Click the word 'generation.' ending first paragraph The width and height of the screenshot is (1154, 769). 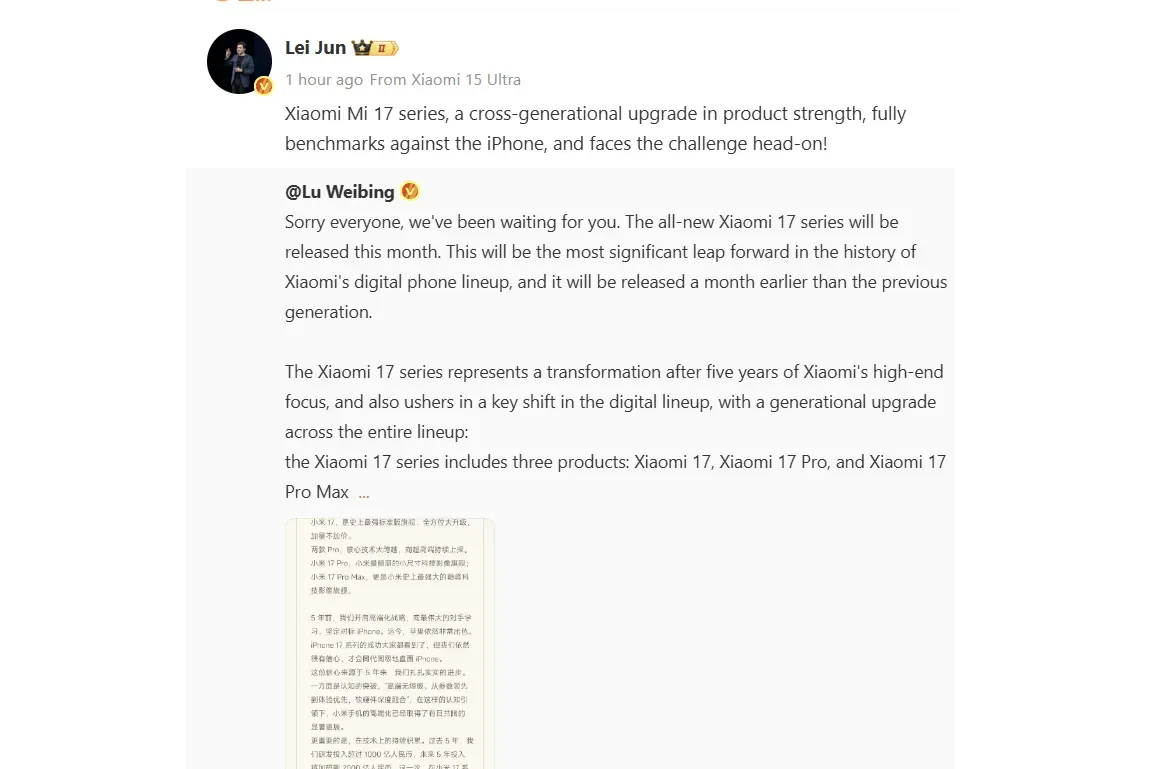[x=328, y=312]
